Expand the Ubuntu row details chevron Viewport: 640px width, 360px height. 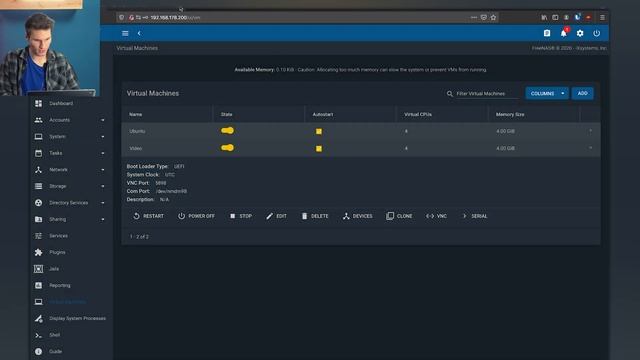pos(590,131)
